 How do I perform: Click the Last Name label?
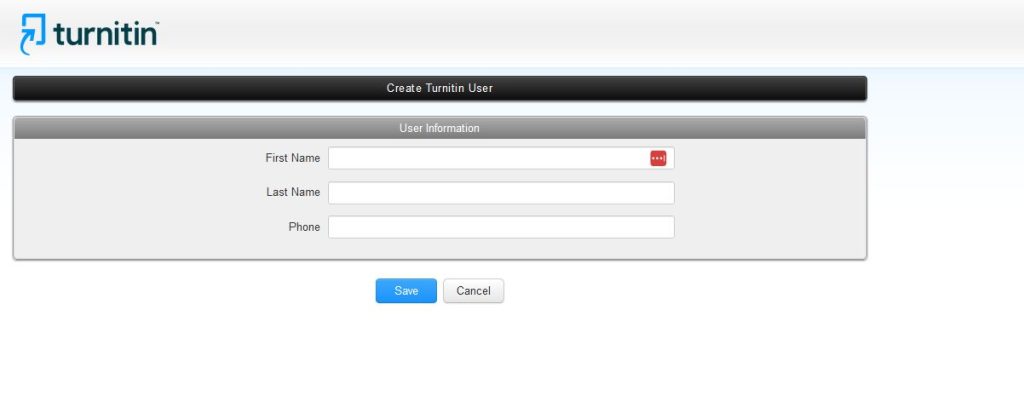(x=292, y=193)
